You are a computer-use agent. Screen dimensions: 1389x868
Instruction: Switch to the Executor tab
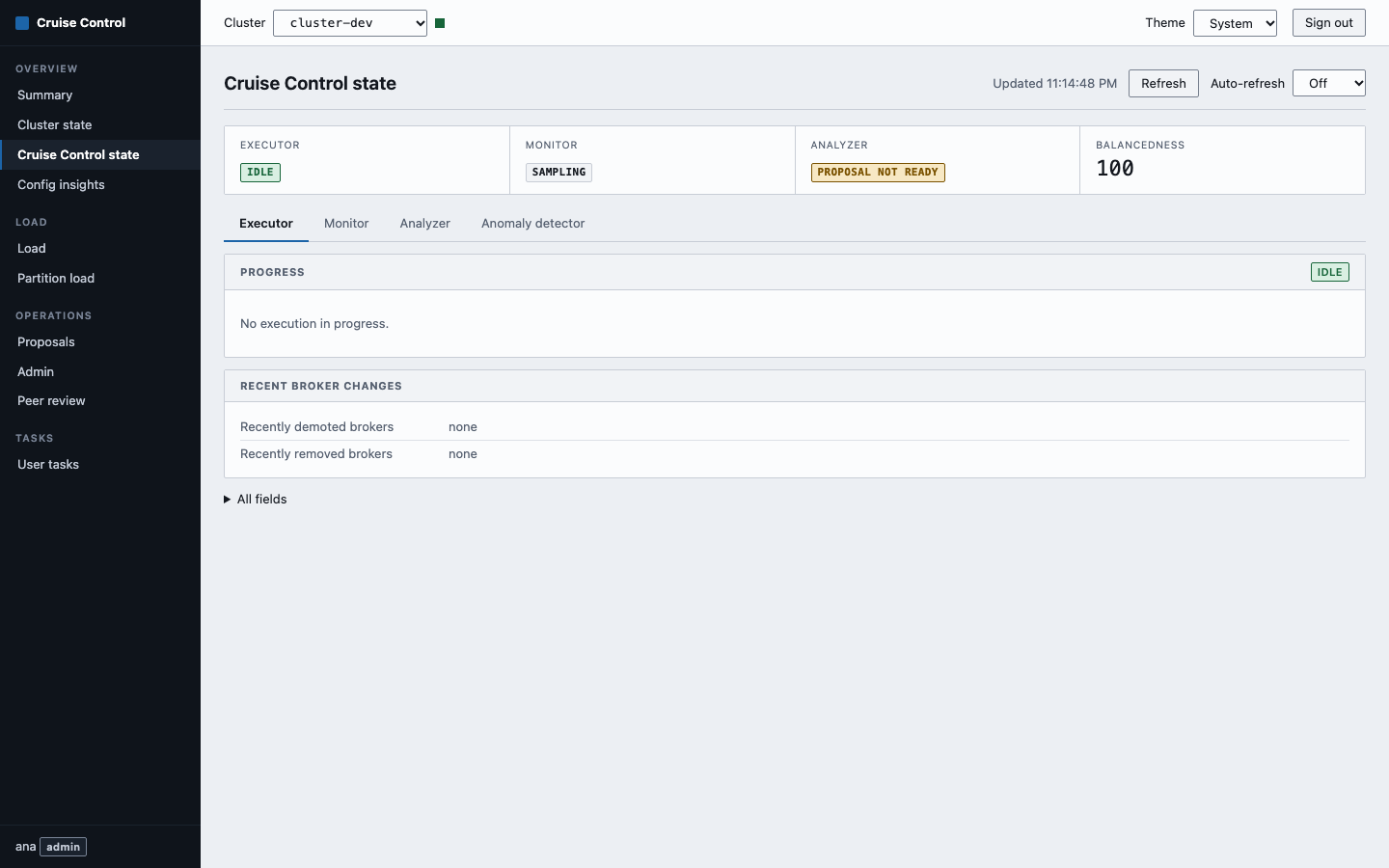266,224
